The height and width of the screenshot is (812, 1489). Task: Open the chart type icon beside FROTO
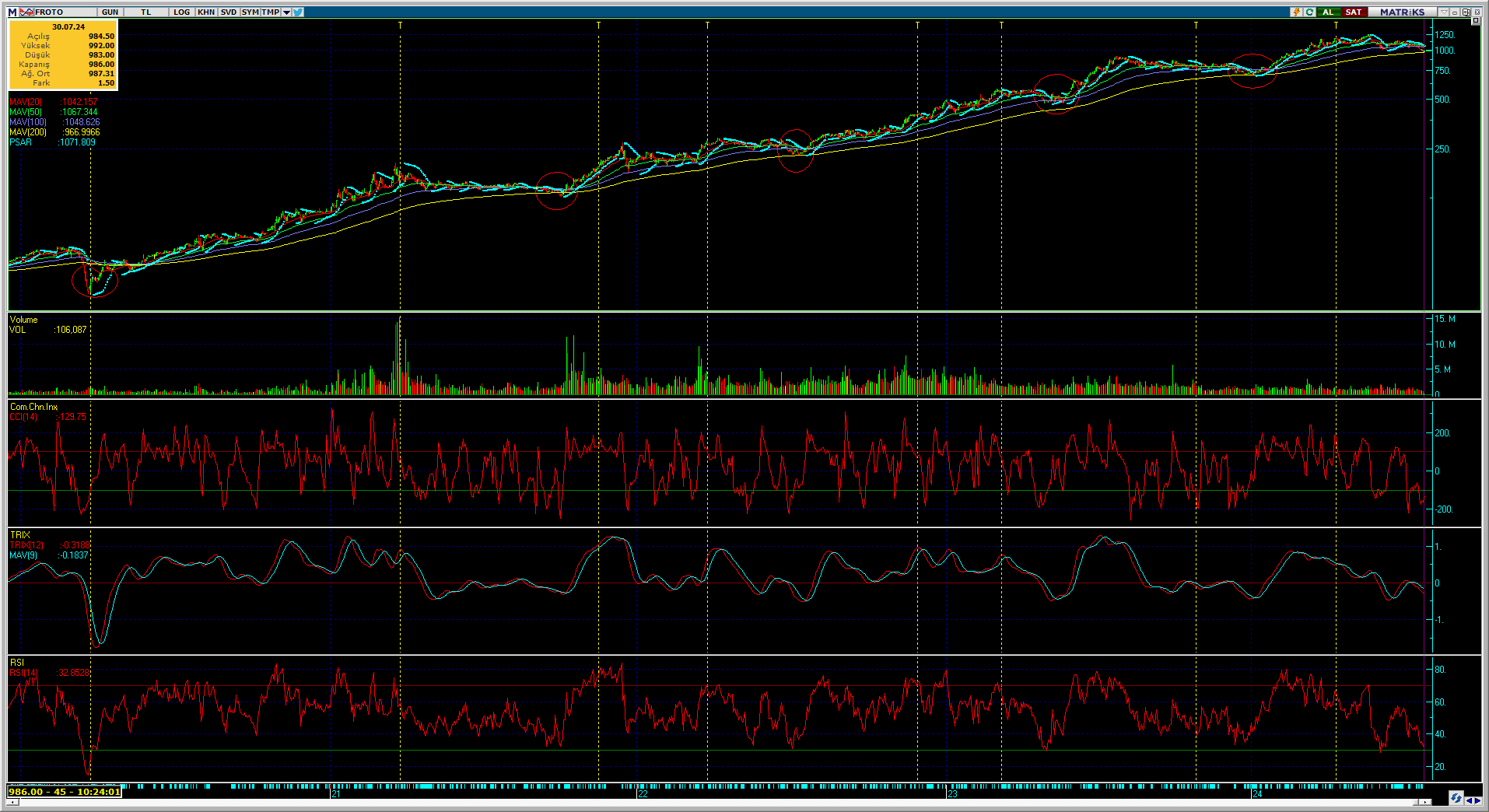26,12
